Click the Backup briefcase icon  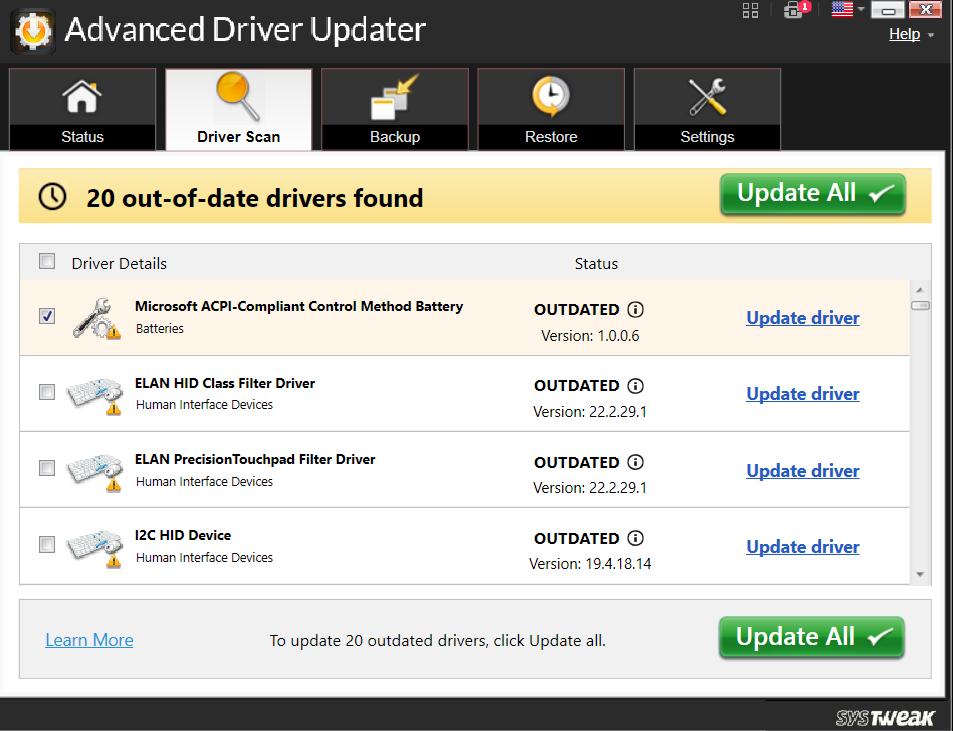tap(394, 97)
